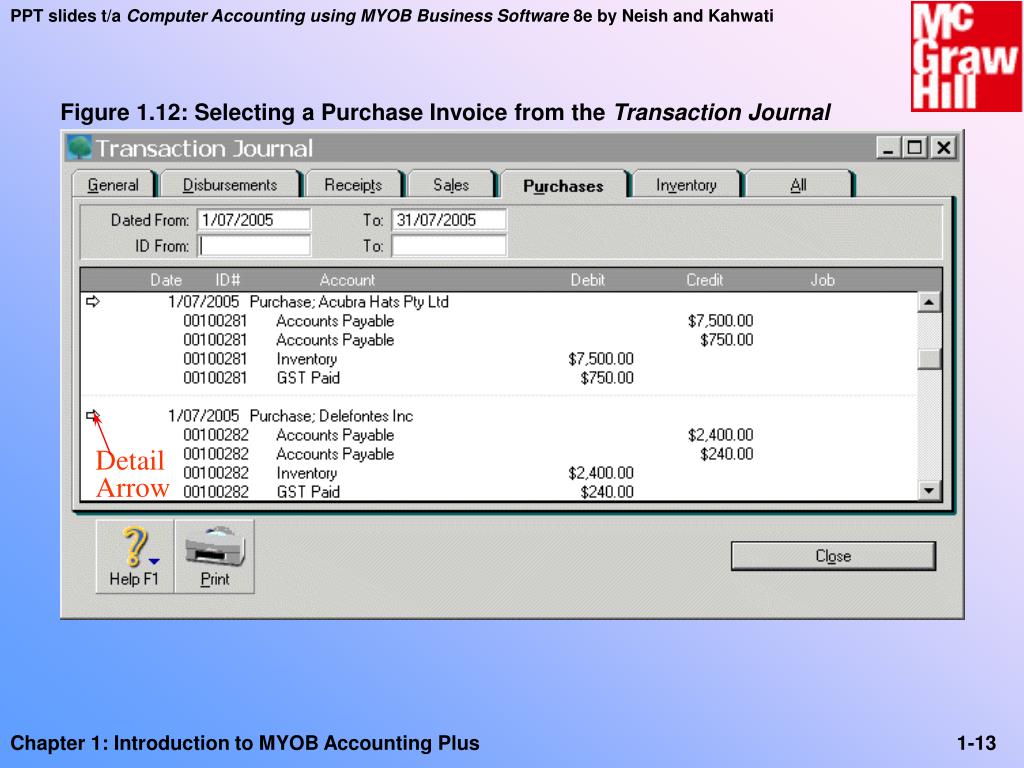
Task: Go to the Sales tab
Action: [x=451, y=185]
